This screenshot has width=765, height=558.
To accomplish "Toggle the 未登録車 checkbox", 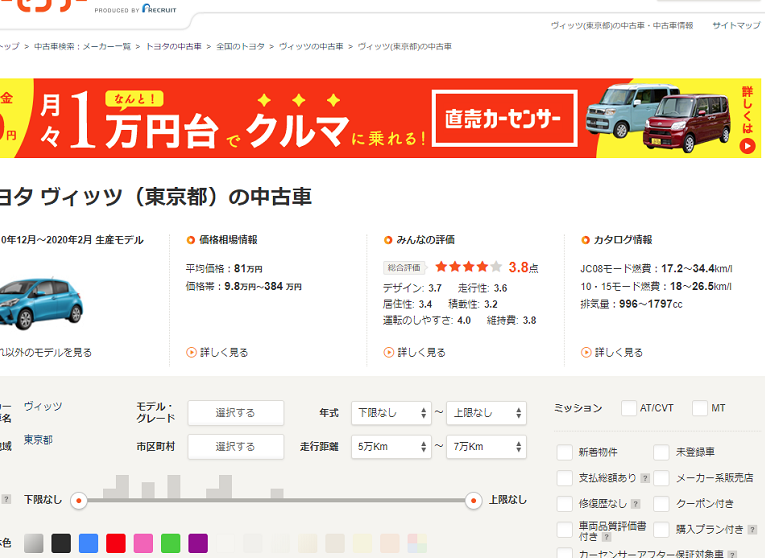I will coord(661,452).
